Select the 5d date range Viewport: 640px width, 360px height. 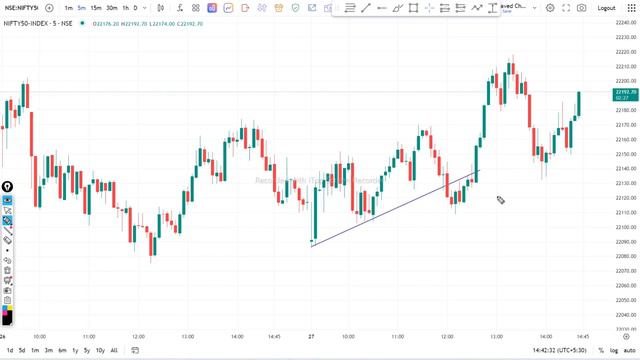pos(22,350)
